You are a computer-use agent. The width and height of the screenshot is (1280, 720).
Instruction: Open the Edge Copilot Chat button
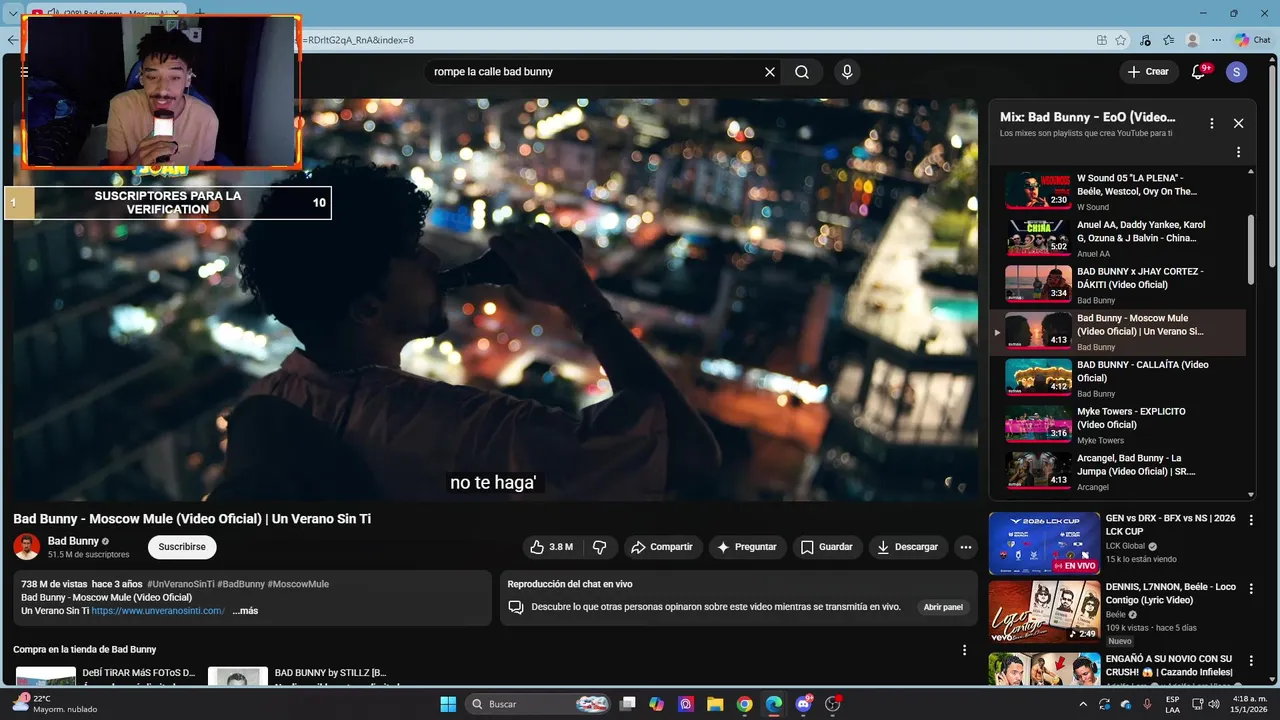coord(1253,40)
